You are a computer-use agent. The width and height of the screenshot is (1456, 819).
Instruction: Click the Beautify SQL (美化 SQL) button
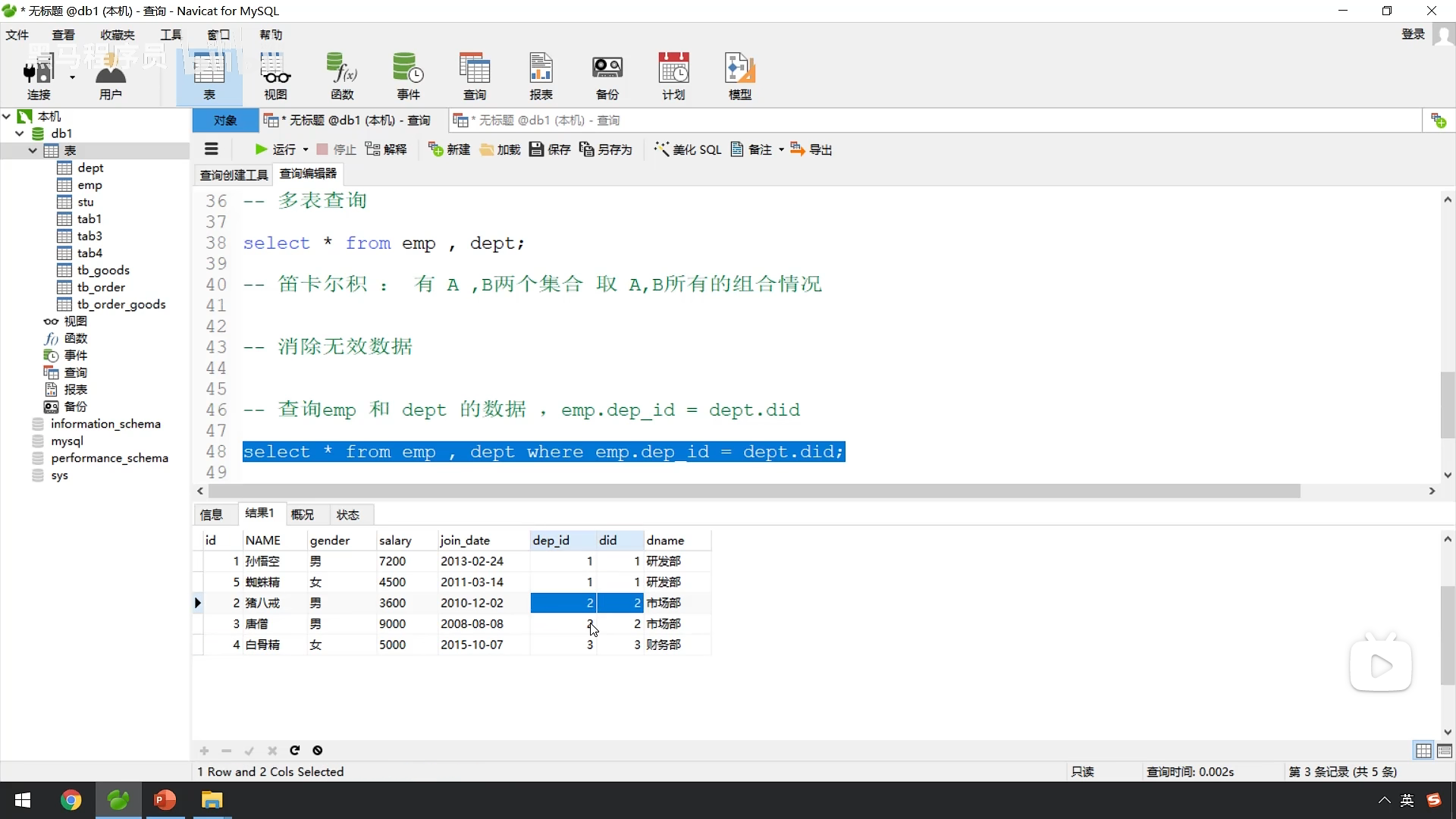[687, 149]
